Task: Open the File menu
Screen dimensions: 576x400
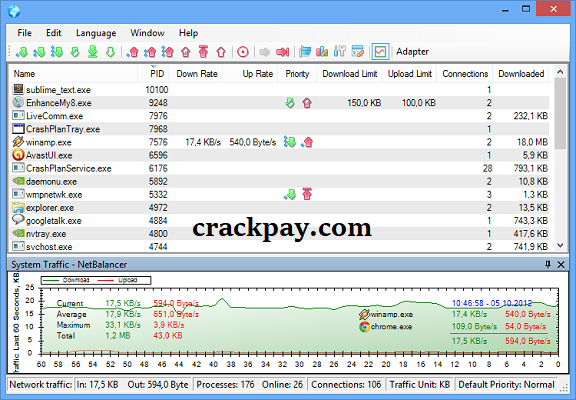Action: click(25, 33)
